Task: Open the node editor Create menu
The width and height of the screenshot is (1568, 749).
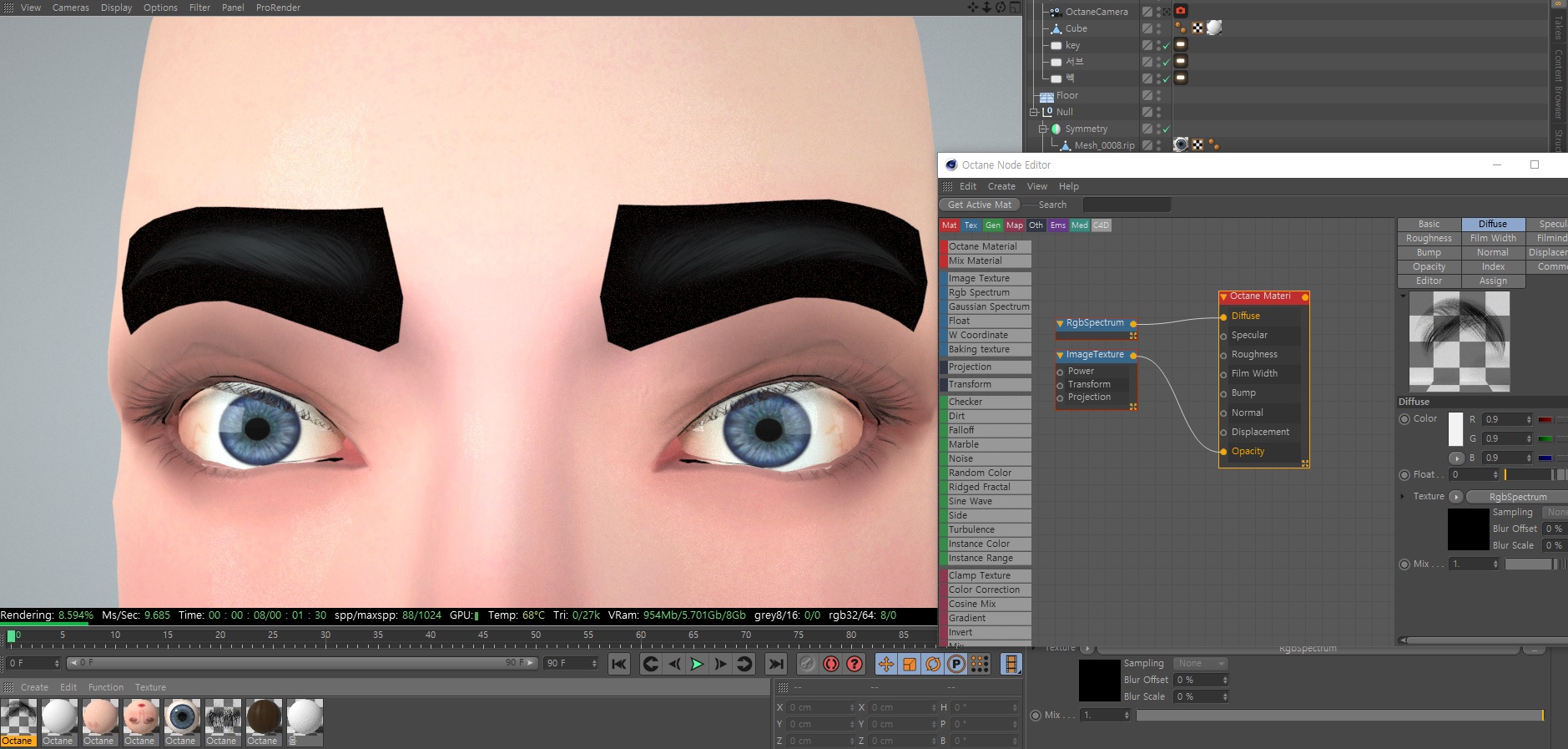Action: [x=1001, y=186]
